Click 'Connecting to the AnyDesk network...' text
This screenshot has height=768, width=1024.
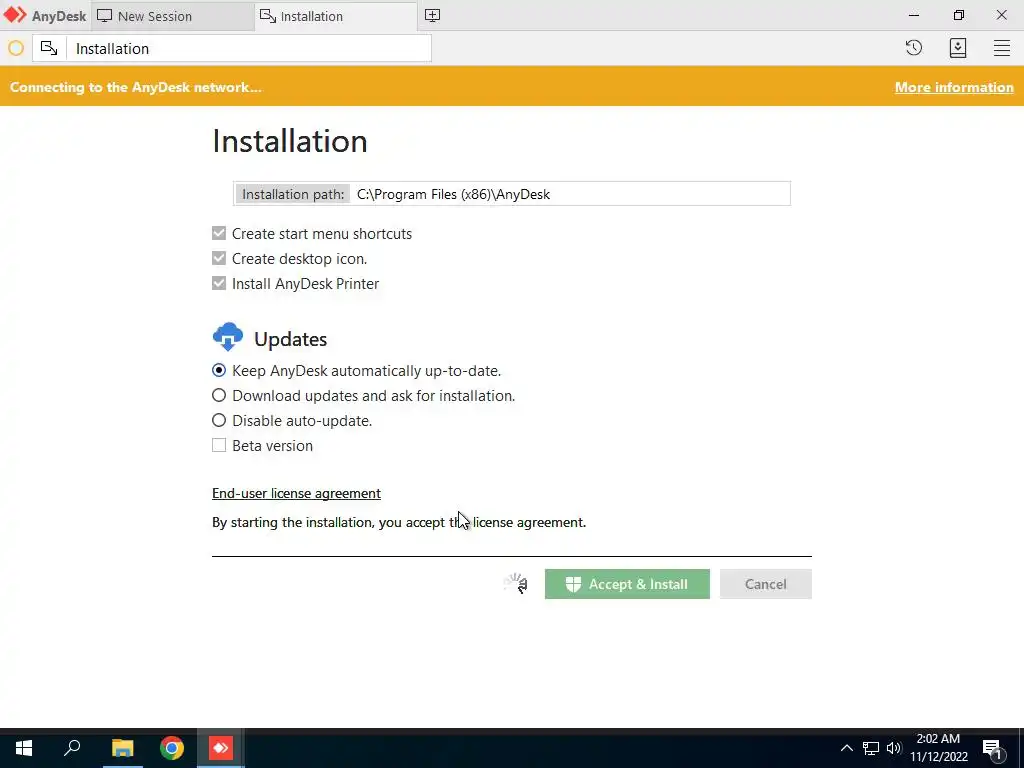coord(136,88)
